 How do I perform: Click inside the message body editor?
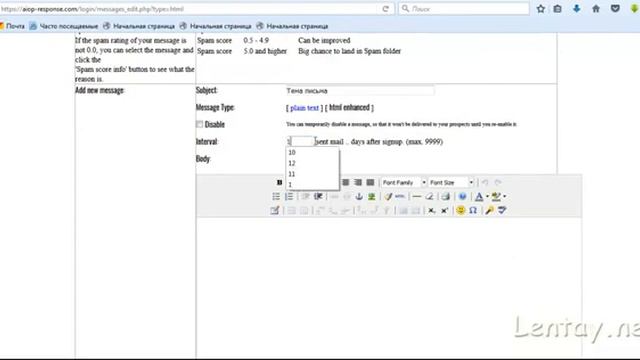click(389, 288)
